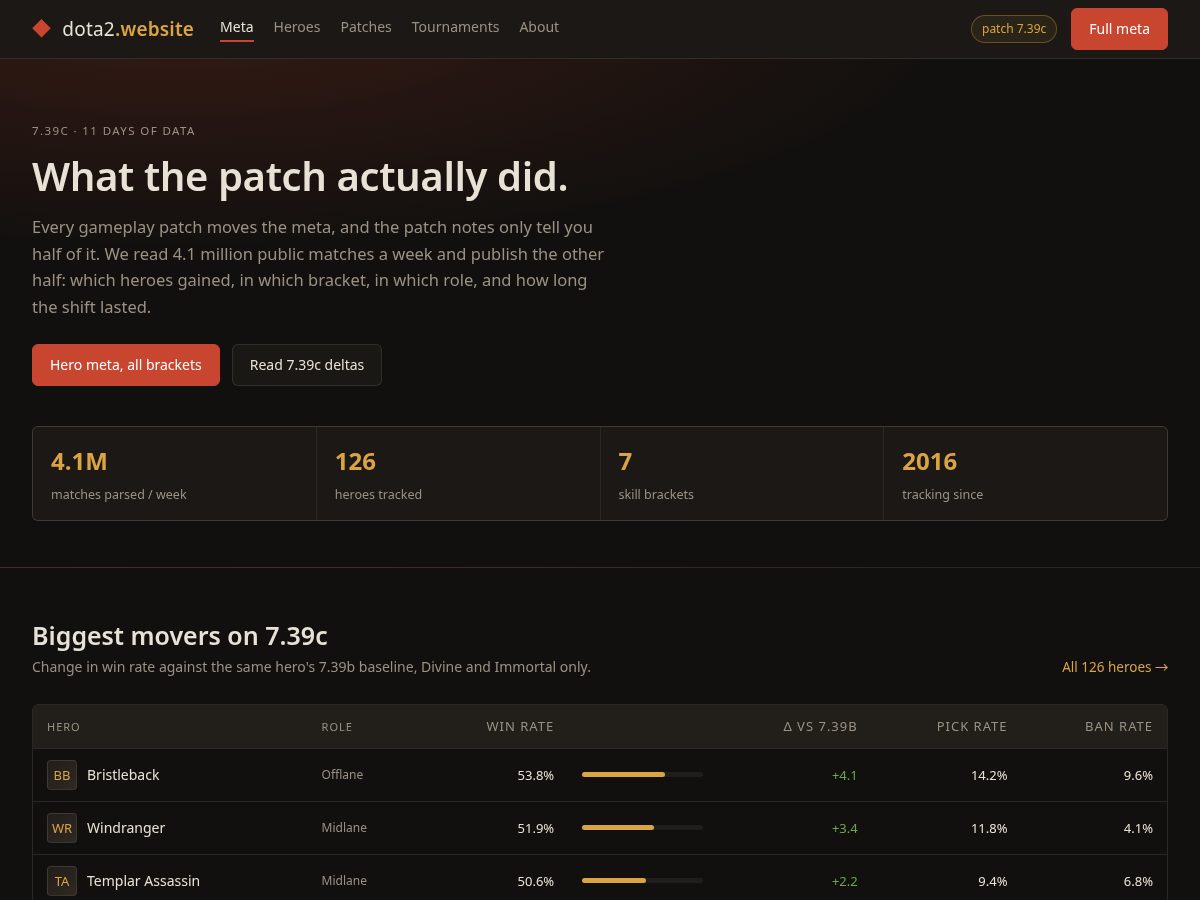Image resolution: width=1200 pixels, height=900 pixels.
Task: Click the WIN RATE column header
Action: pyautogui.click(x=520, y=727)
